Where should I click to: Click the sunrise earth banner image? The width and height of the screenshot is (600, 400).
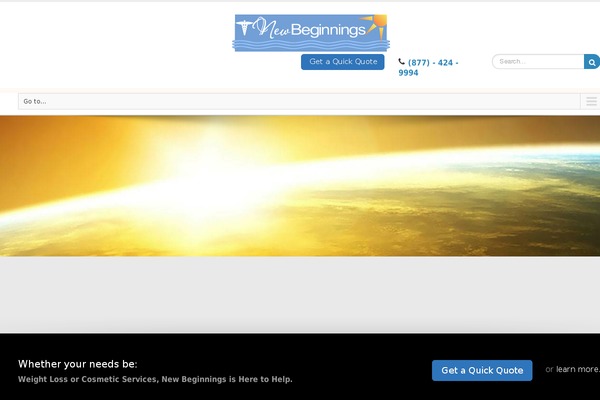(300, 186)
